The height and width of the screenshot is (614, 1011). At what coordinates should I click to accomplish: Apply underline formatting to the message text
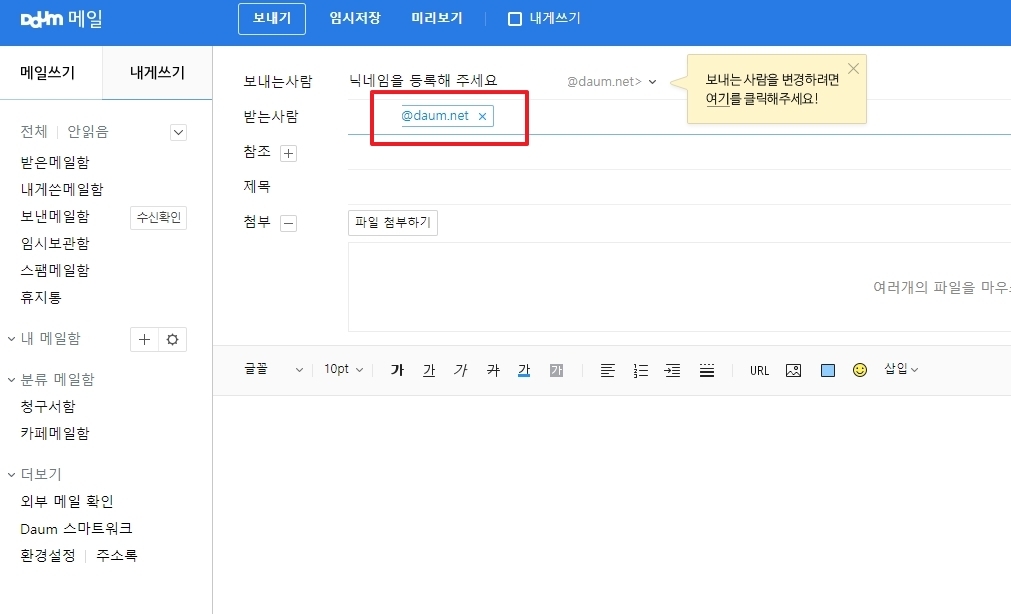[428, 369]
